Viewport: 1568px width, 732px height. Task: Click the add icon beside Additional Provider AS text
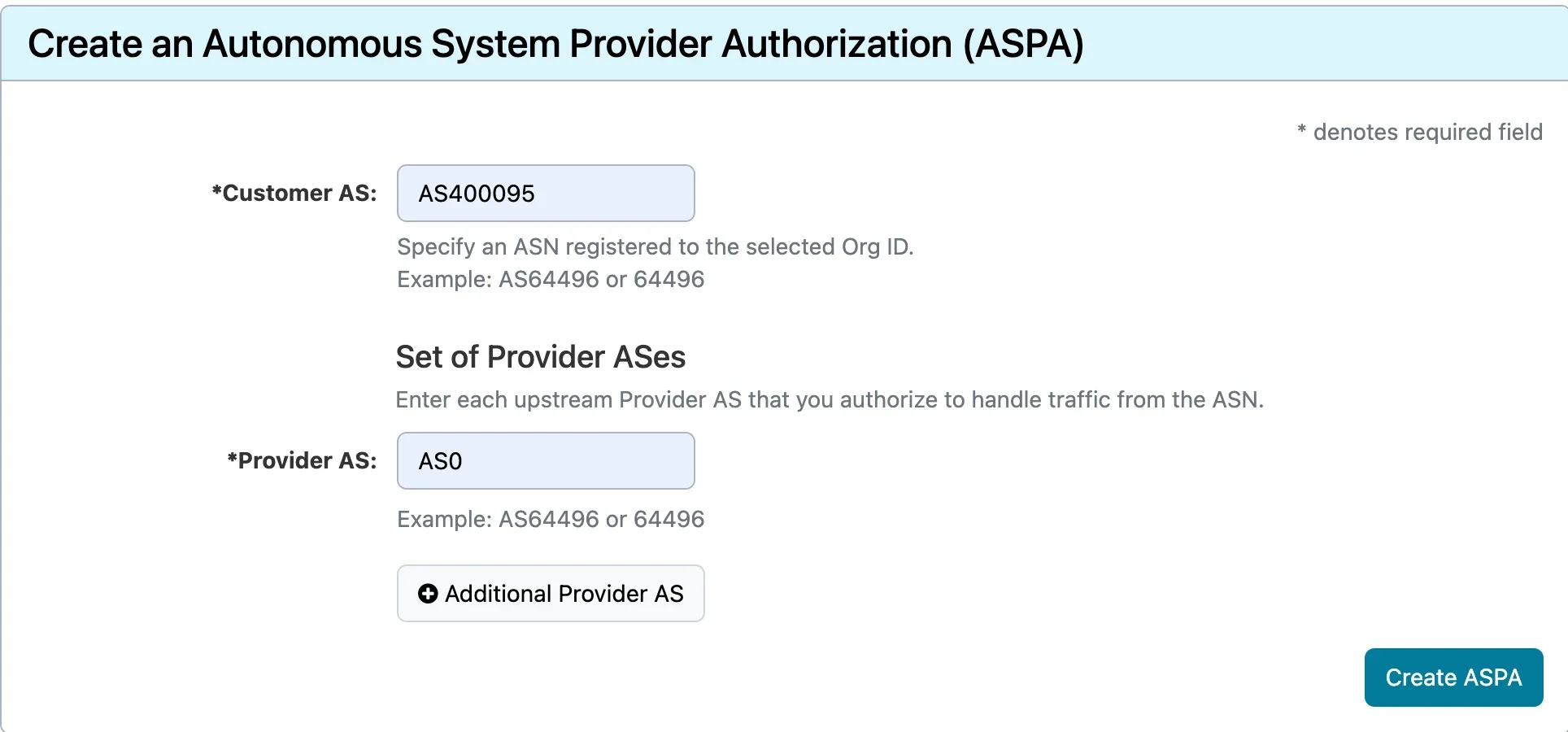pyautogui.click(x=427, y=594)
